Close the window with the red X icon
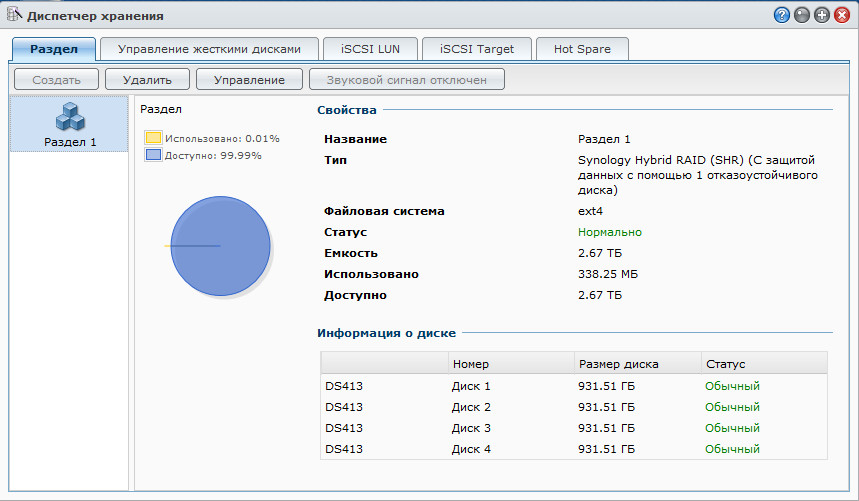This screenshot has height=501, width=859. 842,16
